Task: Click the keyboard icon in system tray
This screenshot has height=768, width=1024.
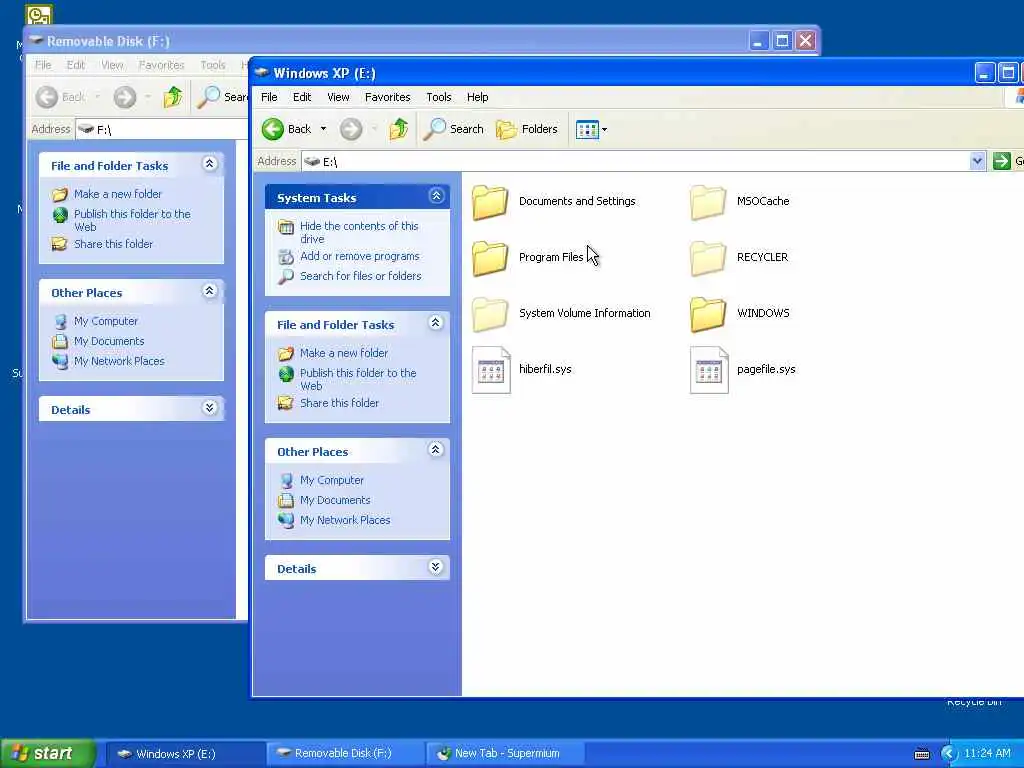Action: [921, 754]
